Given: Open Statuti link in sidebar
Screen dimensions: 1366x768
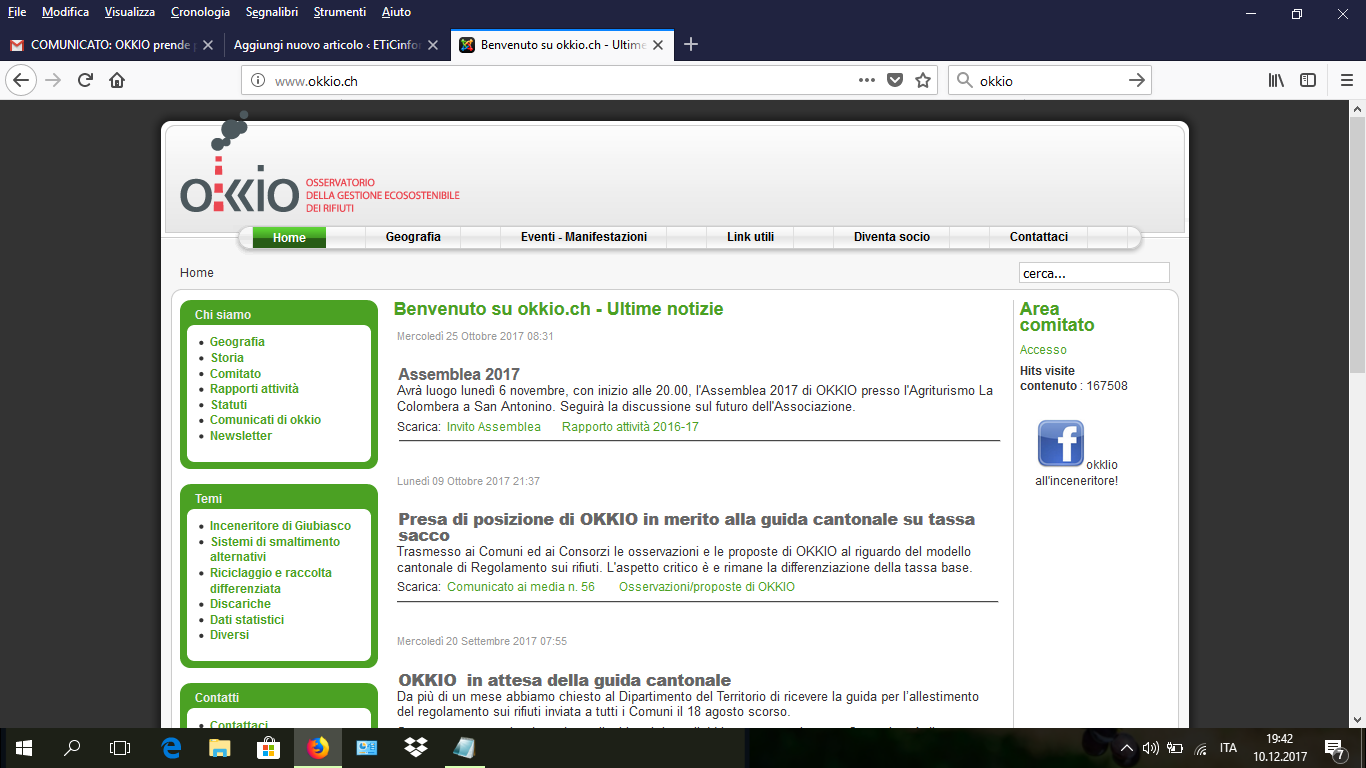Looking at the screenshot, I should 229,405.
